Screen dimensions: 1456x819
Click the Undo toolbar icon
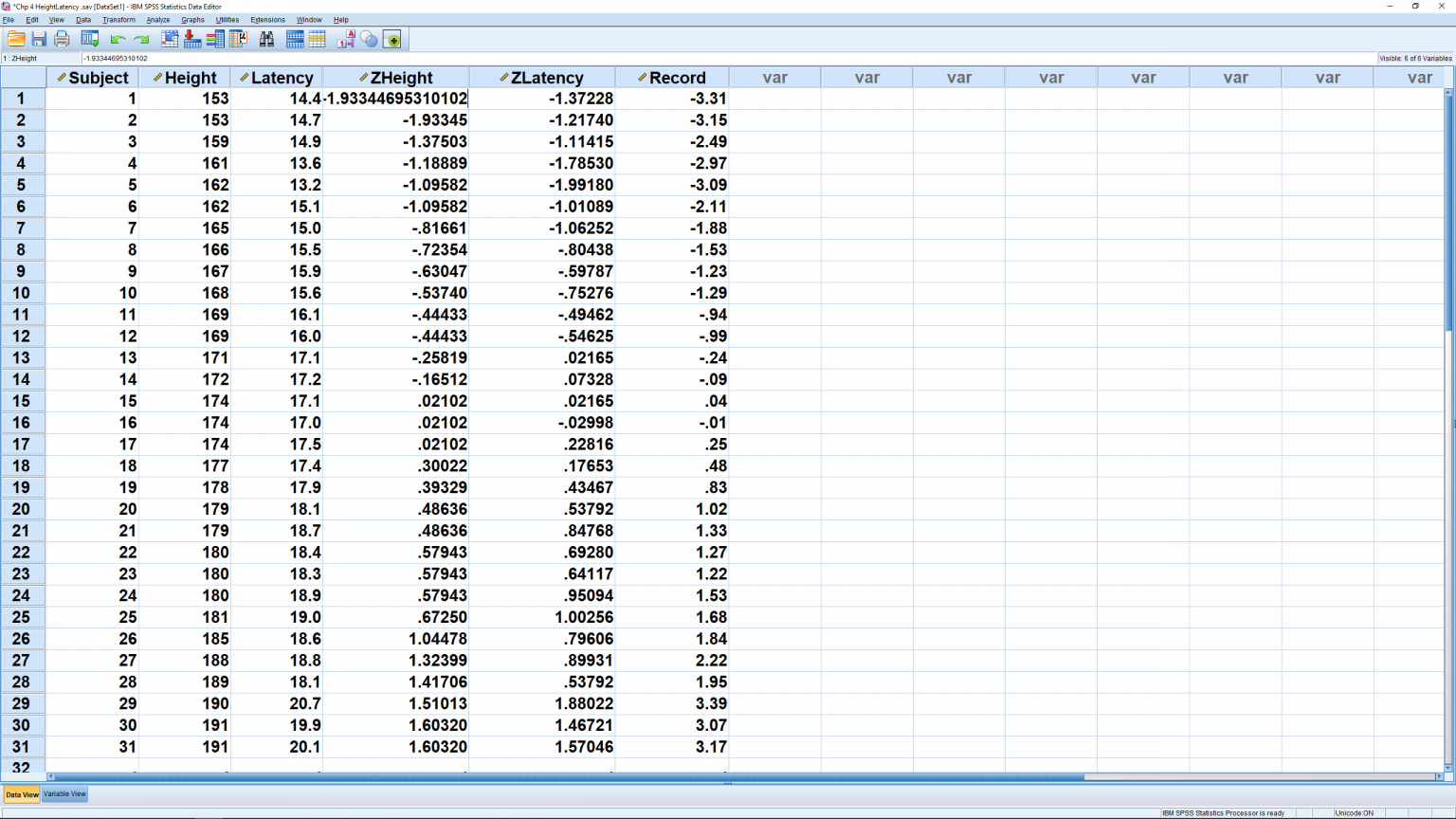116,39
